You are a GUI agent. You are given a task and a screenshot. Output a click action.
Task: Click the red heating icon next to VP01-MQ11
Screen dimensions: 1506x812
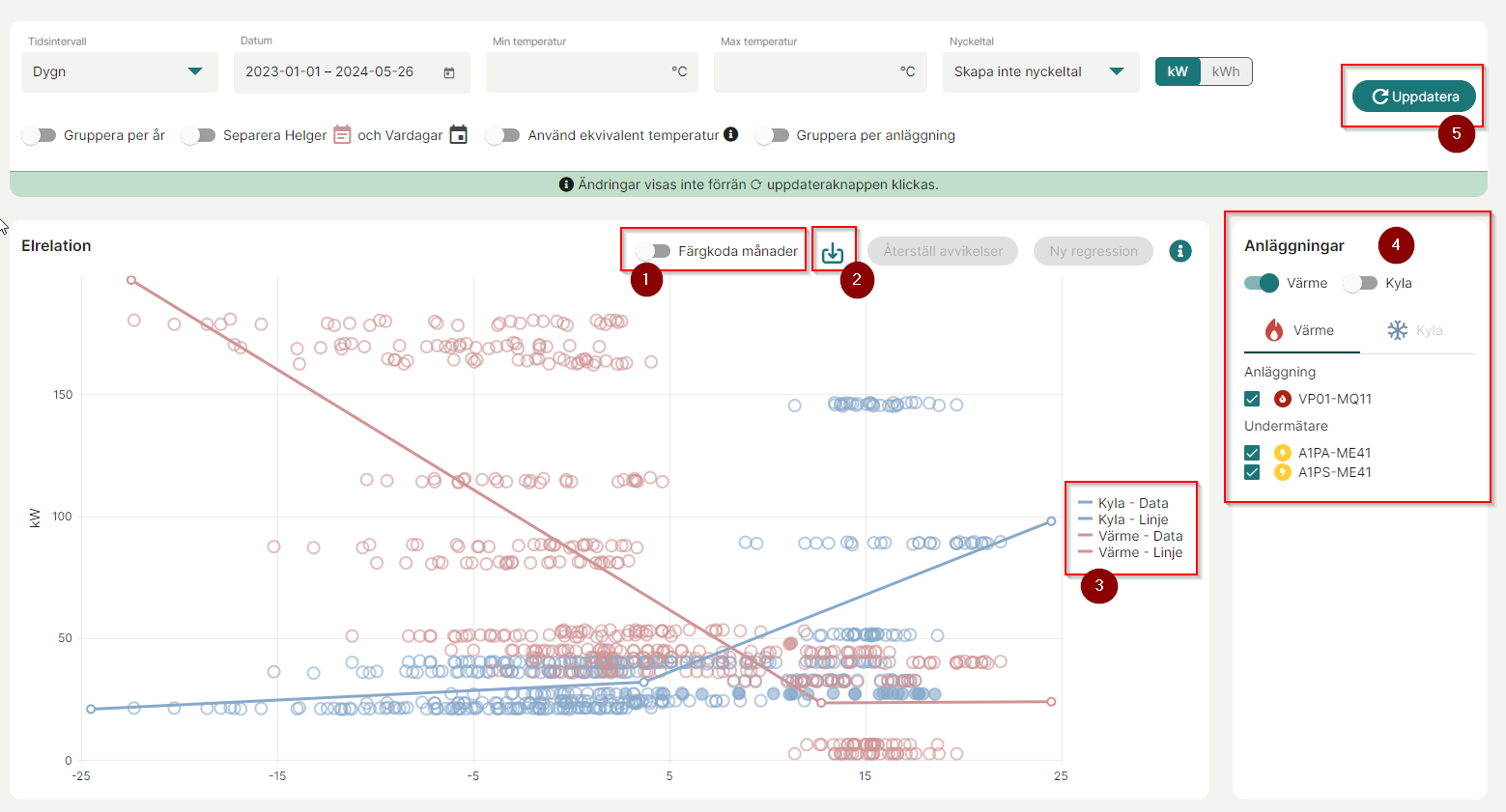[x=1283, y=399]
